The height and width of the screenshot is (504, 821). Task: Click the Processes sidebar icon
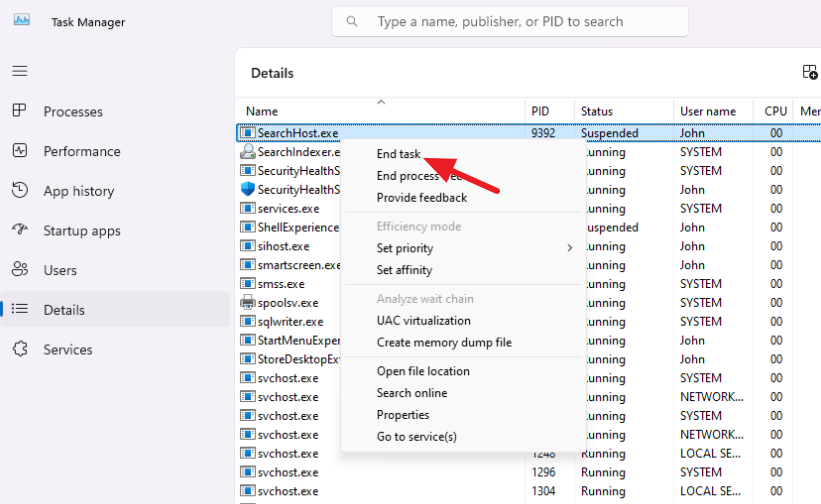point(19,110)
